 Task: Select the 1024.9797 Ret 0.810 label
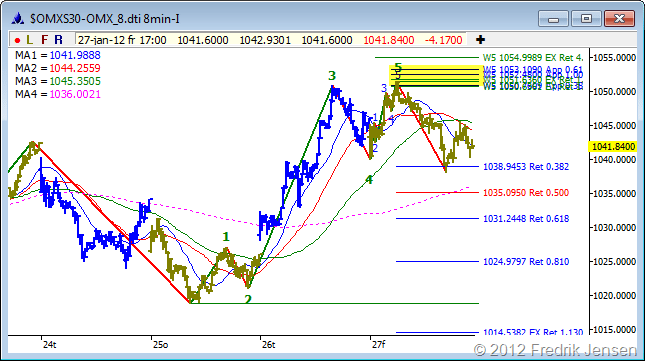(526, 261)
